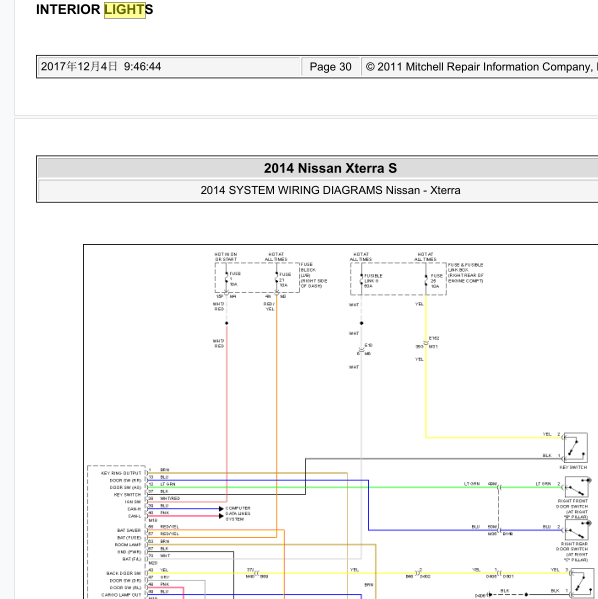Click "2014 SYSTEM WIRING DIAGRAMS Nissan - Xterra" subtitle
Image resolution: width=598 pixels, height=599 pixels.
point(331,190)
